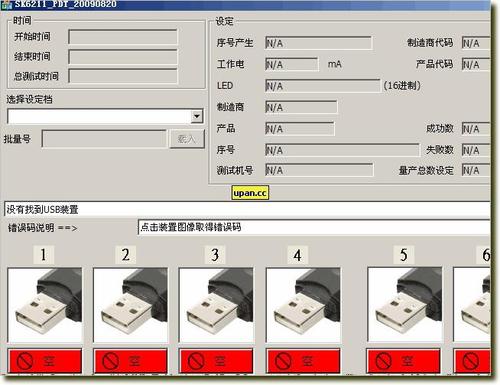Click USB device image number 5
500x385 pixels.
tap(405, 305)
